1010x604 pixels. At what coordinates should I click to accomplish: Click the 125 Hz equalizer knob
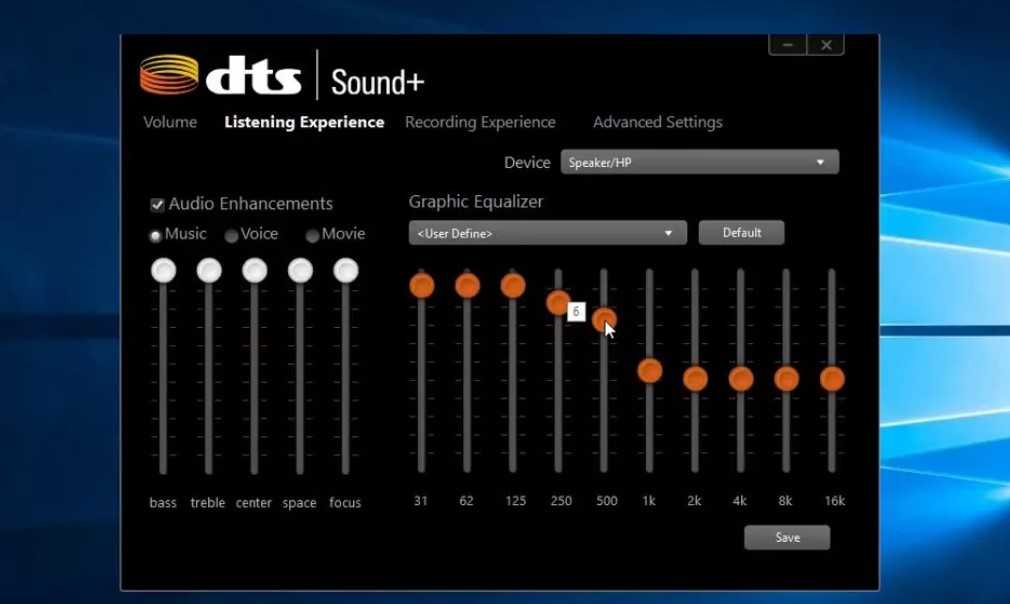click(x=513, y=285)
